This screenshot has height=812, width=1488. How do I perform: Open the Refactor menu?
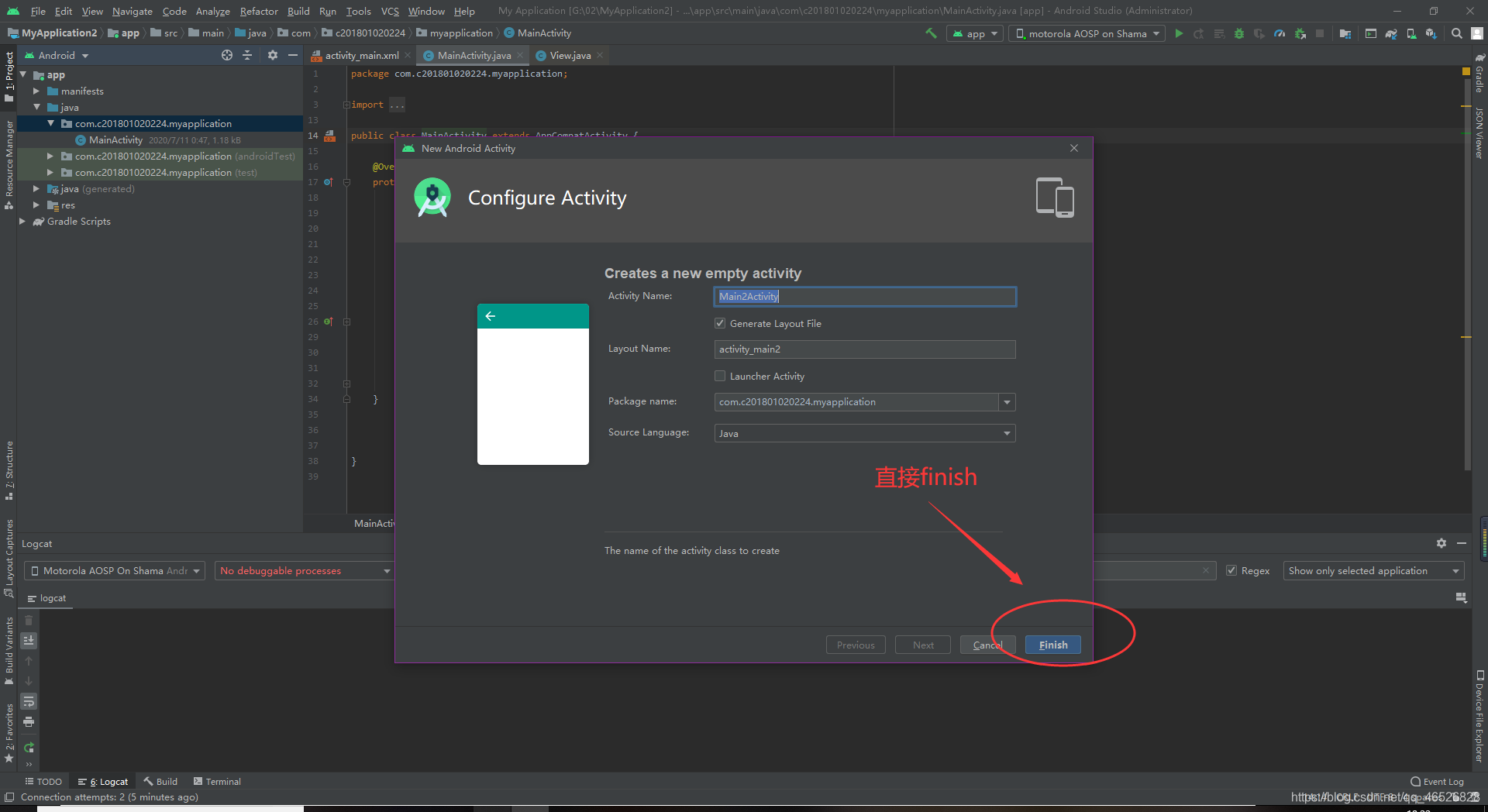click(259, 11)
